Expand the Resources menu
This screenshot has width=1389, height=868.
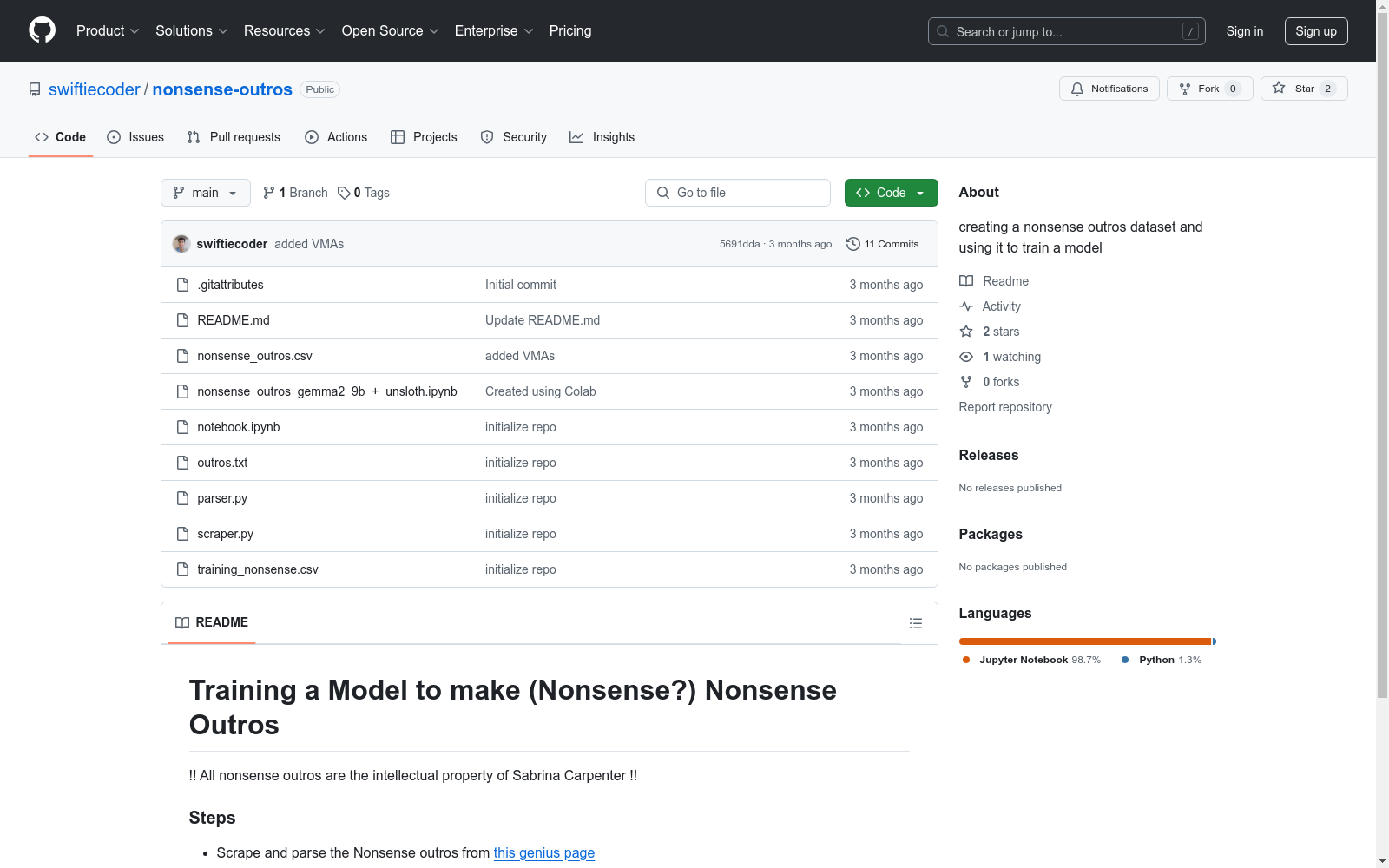(x=285, y=31)
